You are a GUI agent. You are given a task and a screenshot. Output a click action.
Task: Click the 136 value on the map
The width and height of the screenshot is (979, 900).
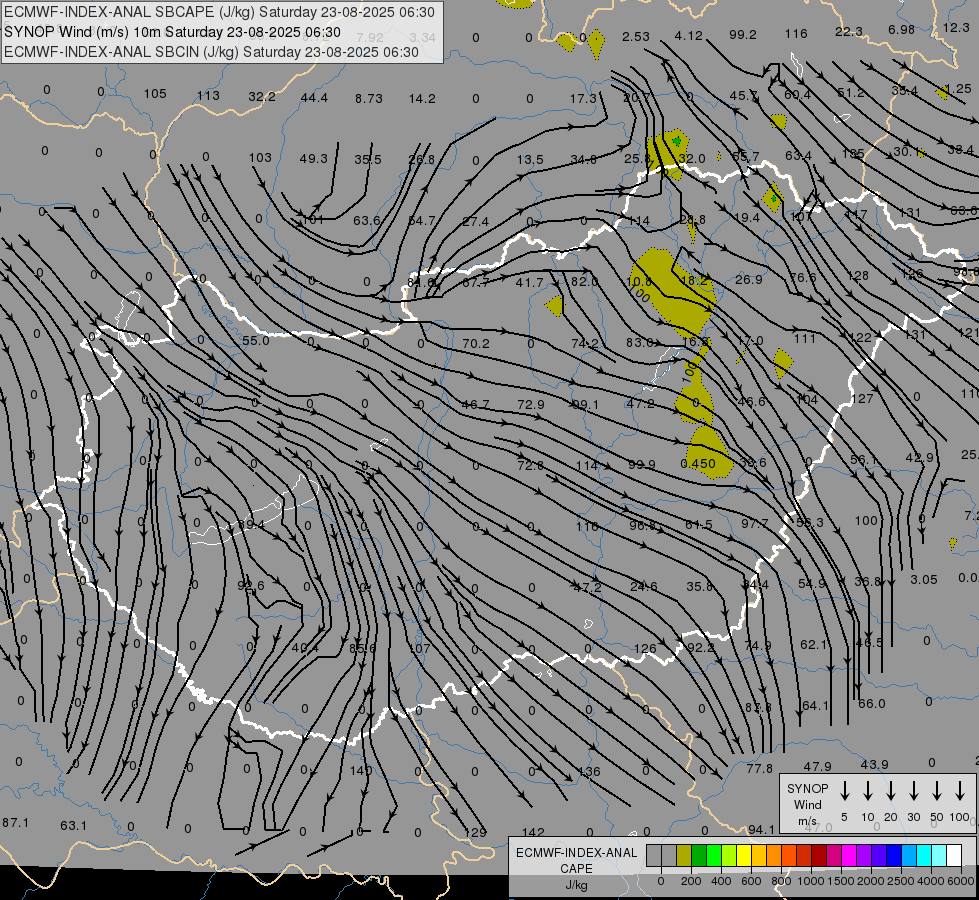point(589,771)
